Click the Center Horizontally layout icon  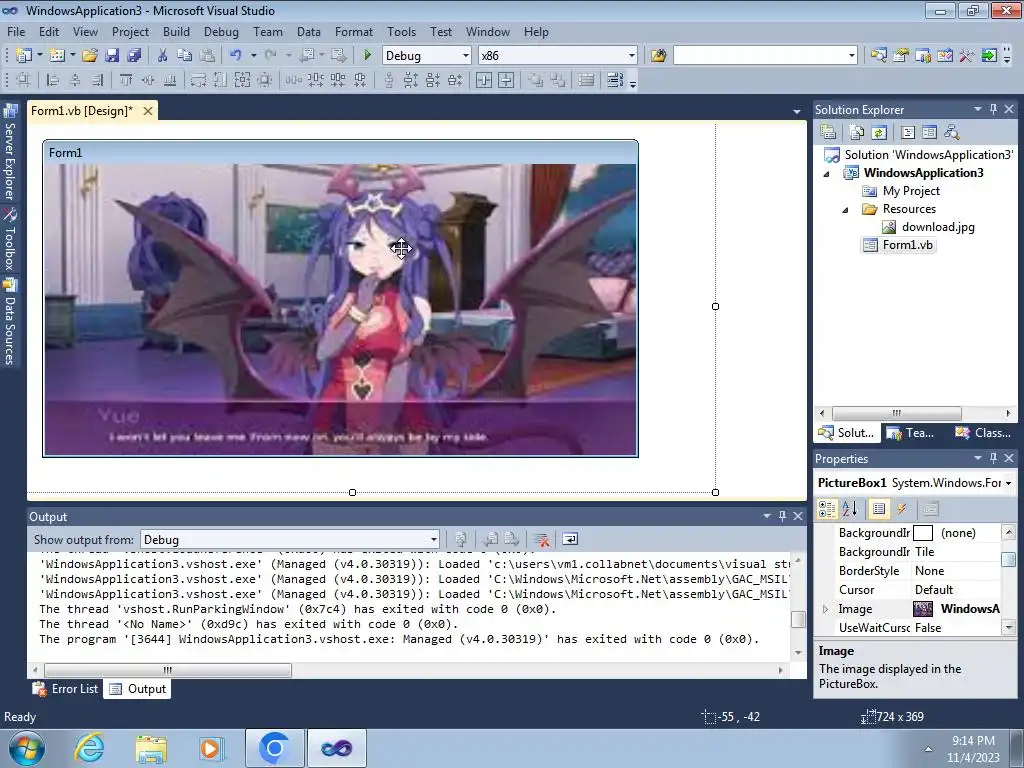pyautogui.click(x=484, y=80)
